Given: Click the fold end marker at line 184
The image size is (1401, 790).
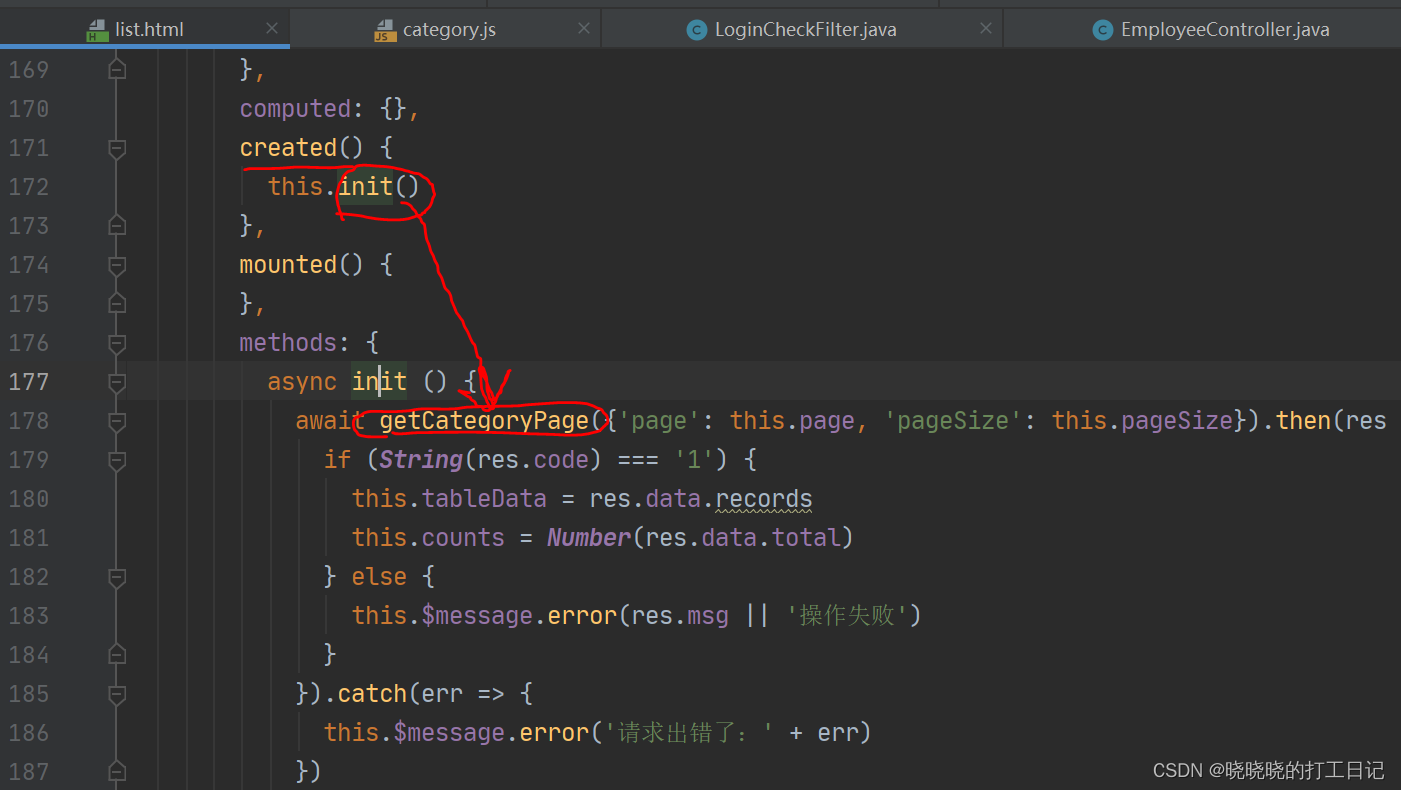Looking at the screenshot, I should (x=117, y=655).
